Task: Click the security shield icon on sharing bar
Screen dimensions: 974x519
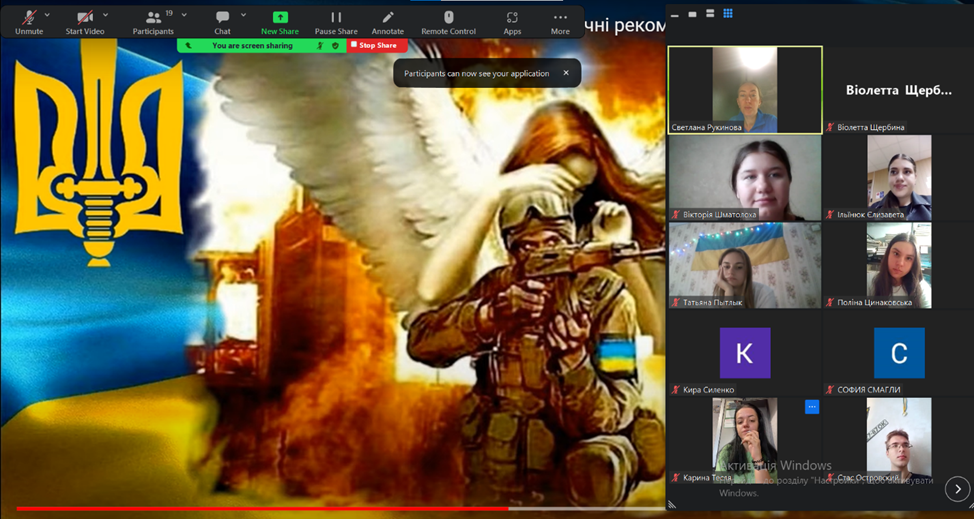Action: 335,45
